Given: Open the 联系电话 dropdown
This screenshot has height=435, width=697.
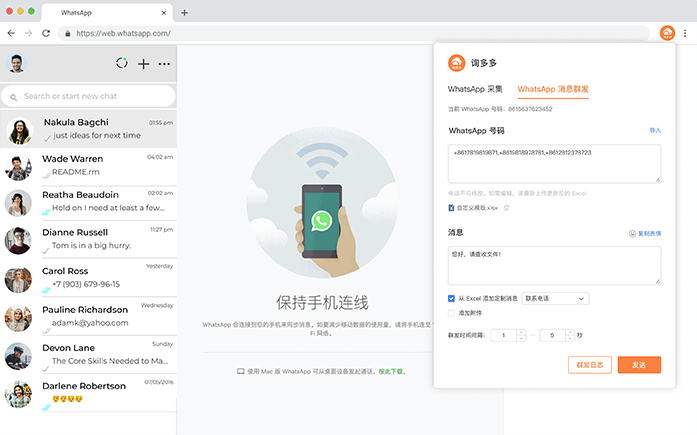Looking at the screenshot, I should (555, 298).
